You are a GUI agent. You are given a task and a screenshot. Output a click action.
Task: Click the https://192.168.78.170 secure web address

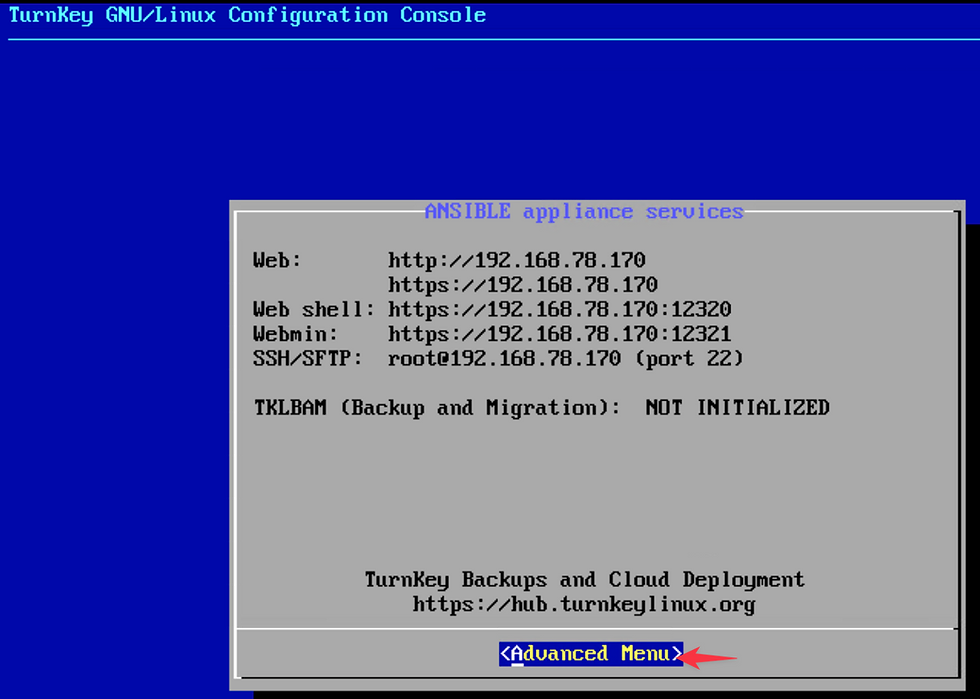523,285
